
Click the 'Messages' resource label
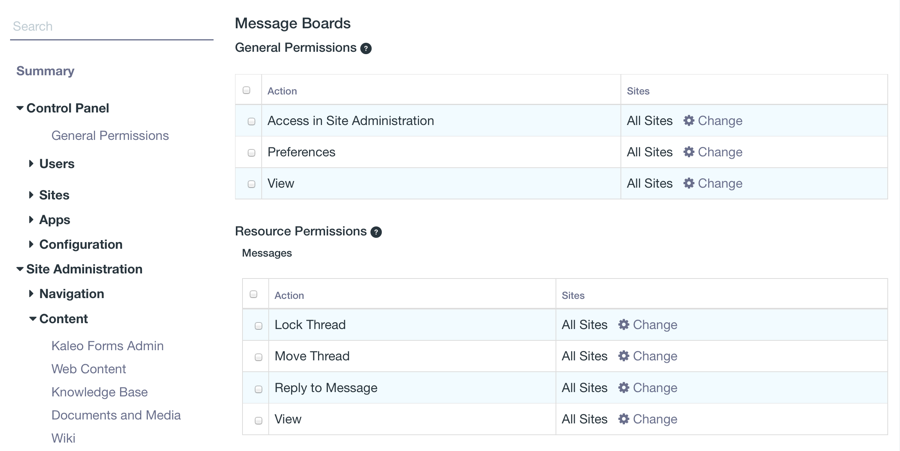267,253
